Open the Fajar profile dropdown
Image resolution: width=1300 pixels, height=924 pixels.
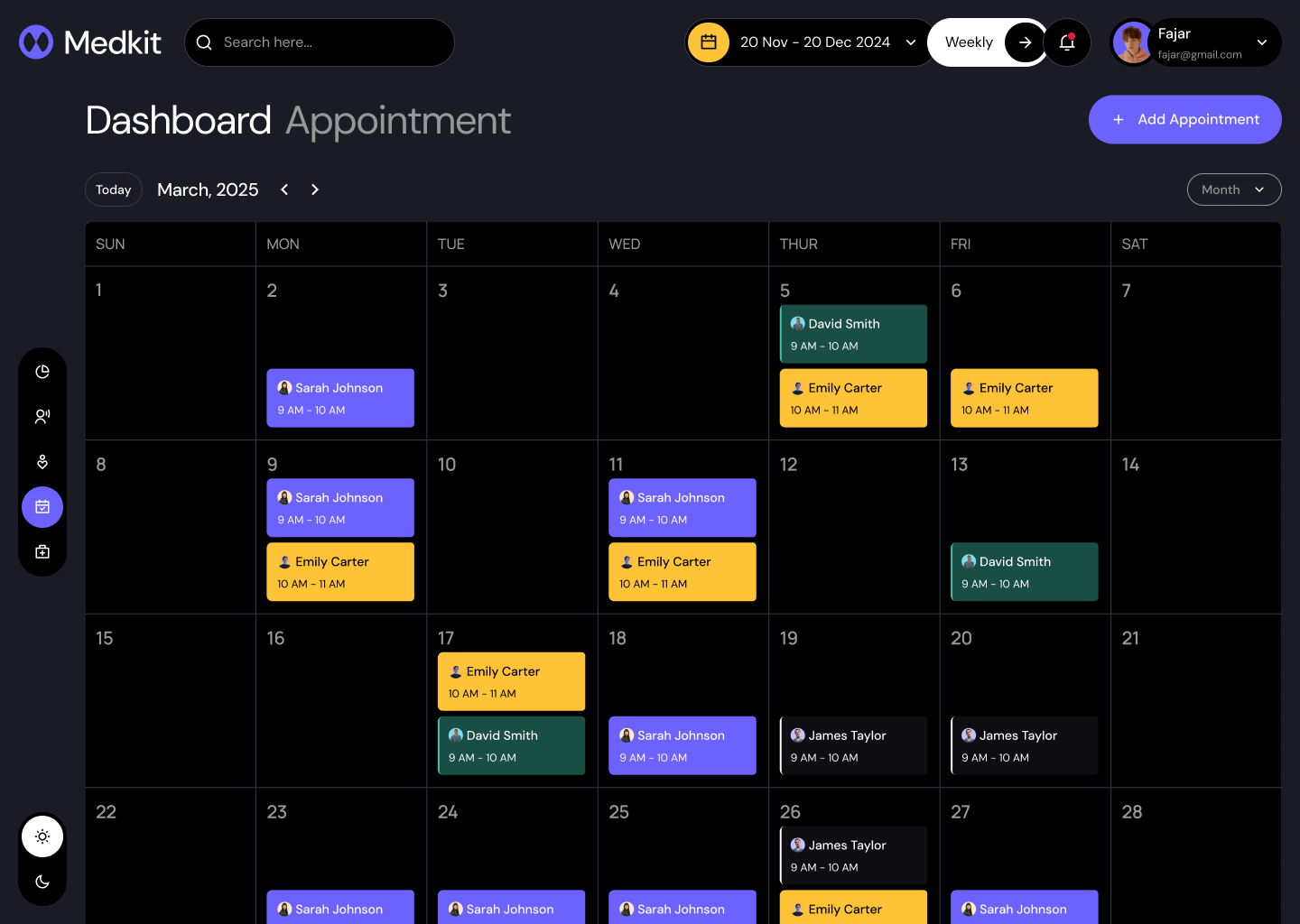click(x=1262, y=42)
